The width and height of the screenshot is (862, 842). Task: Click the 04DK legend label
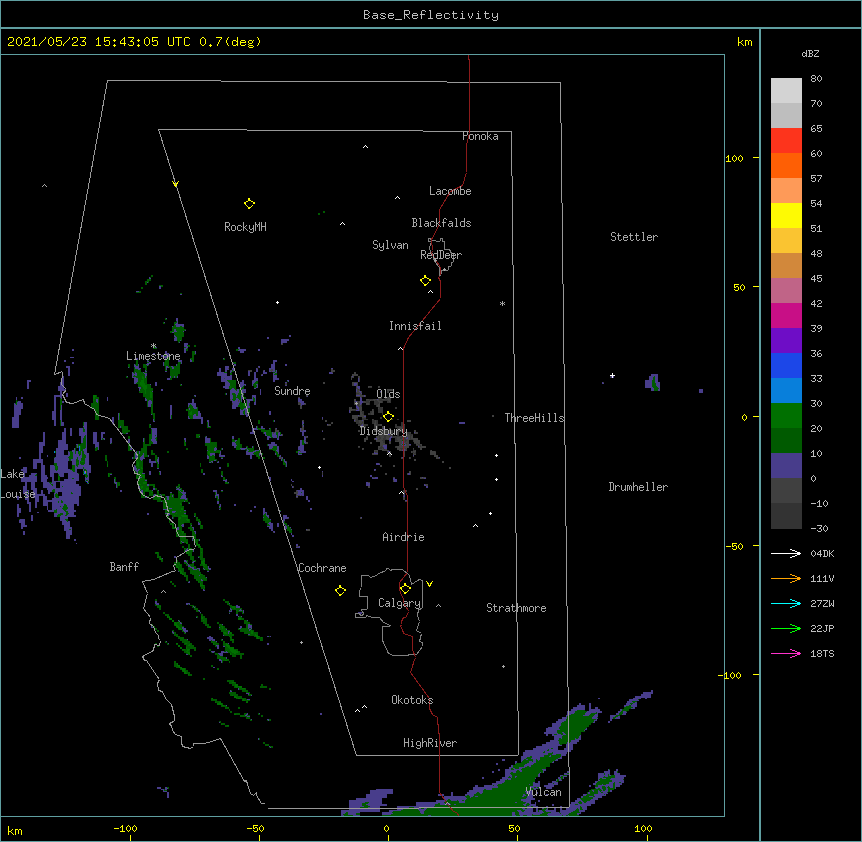[822, 553]
